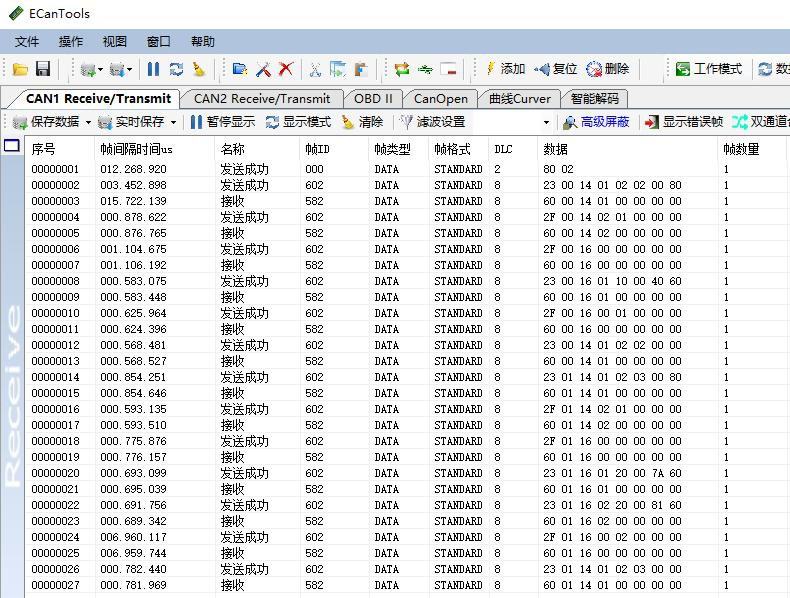Expand the 保存数据 dropdown arrow
Image resolution: width=790 pixels, height=598 pixels.
(x=88, y=122)
